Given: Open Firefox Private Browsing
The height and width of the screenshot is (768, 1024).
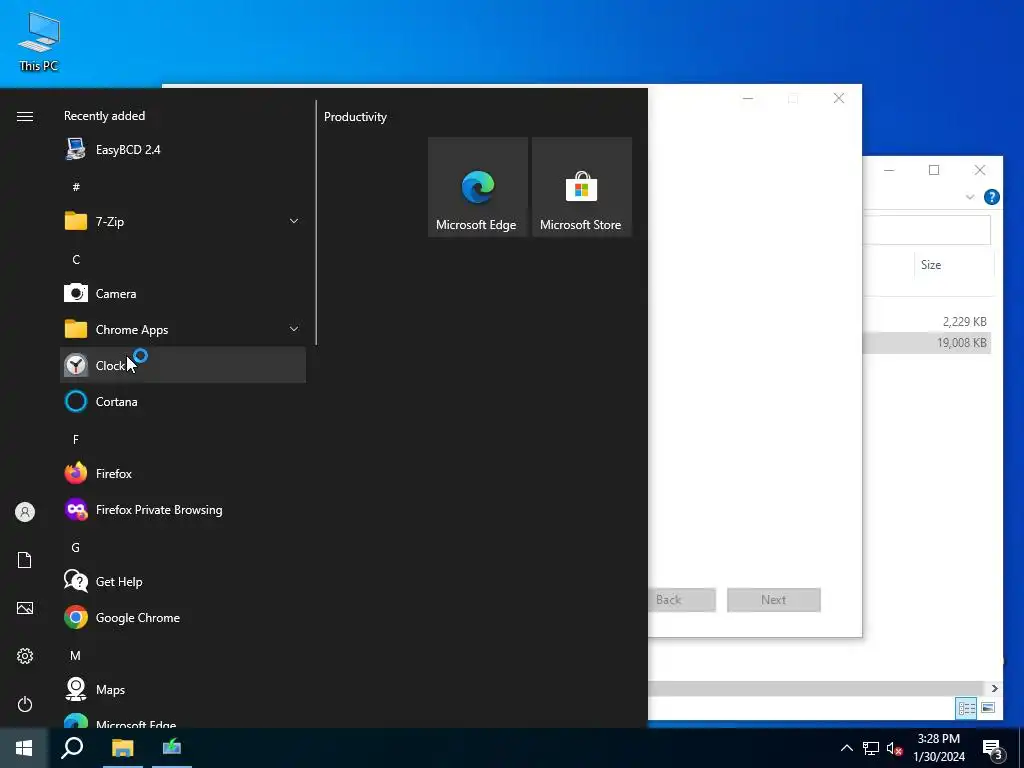Looking at the screenshot, I should point(183,509).
